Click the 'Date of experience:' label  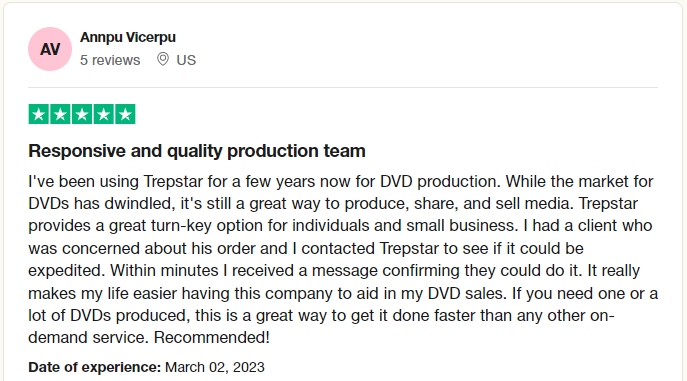pos(95,367)
